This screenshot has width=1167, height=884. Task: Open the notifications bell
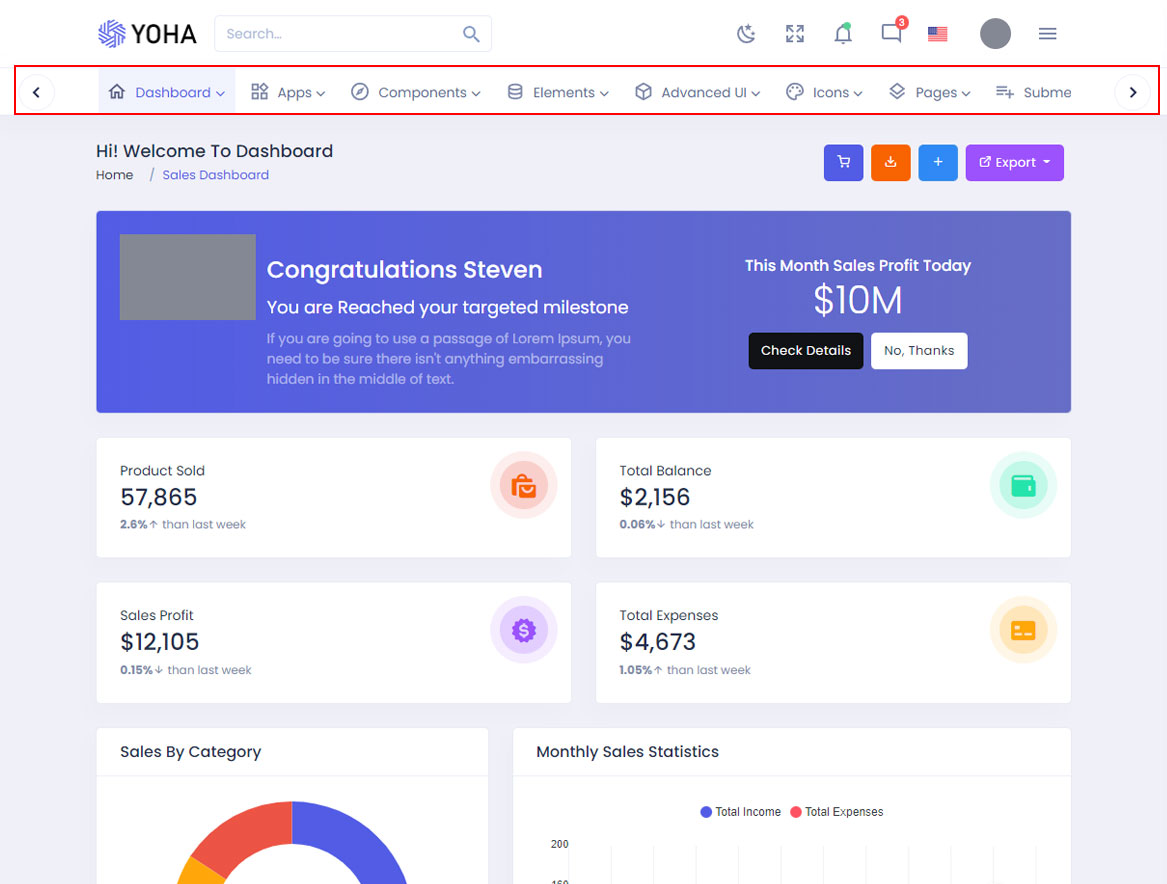(x=843, y=34)
